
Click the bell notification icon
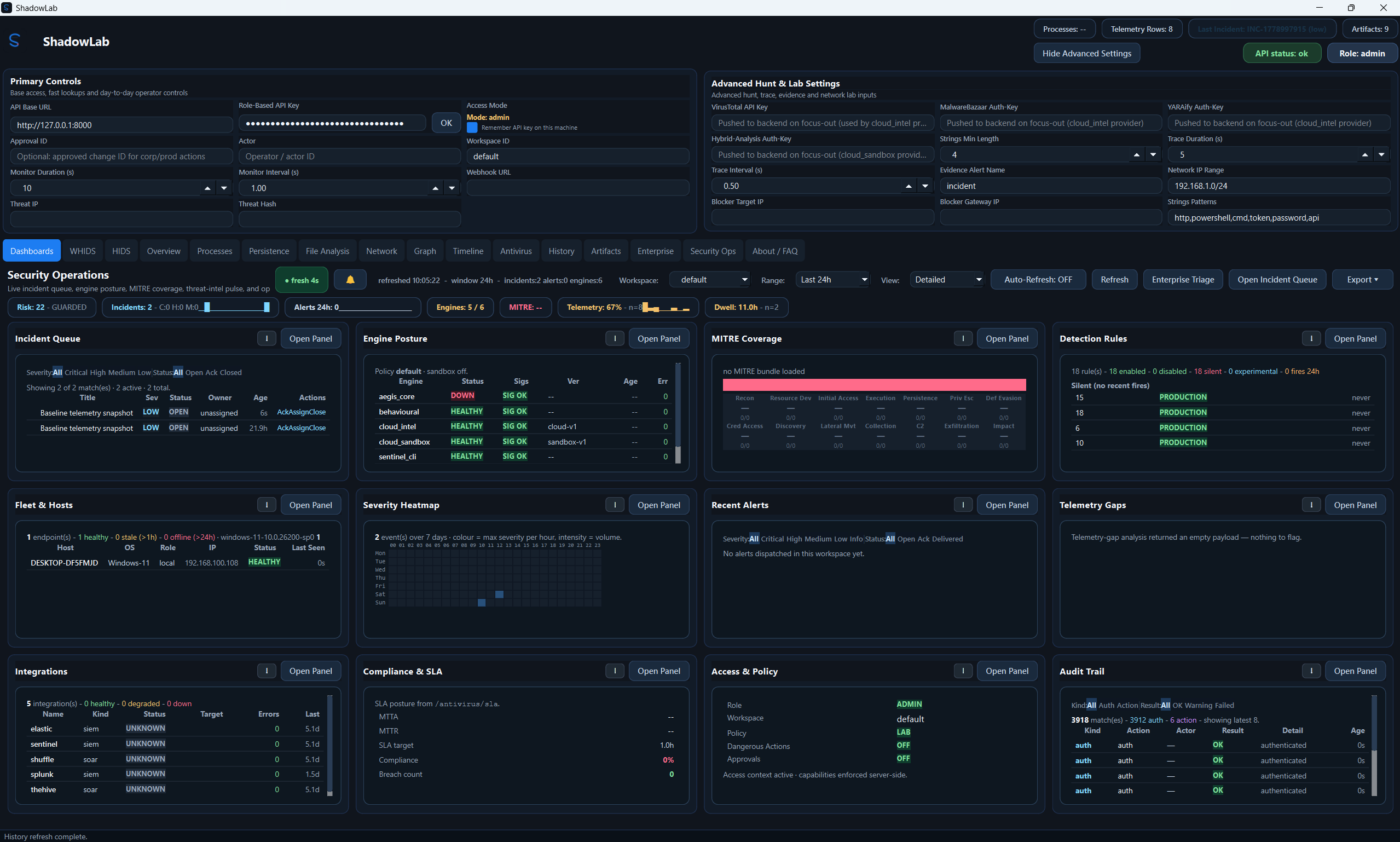tap(350, 280)
